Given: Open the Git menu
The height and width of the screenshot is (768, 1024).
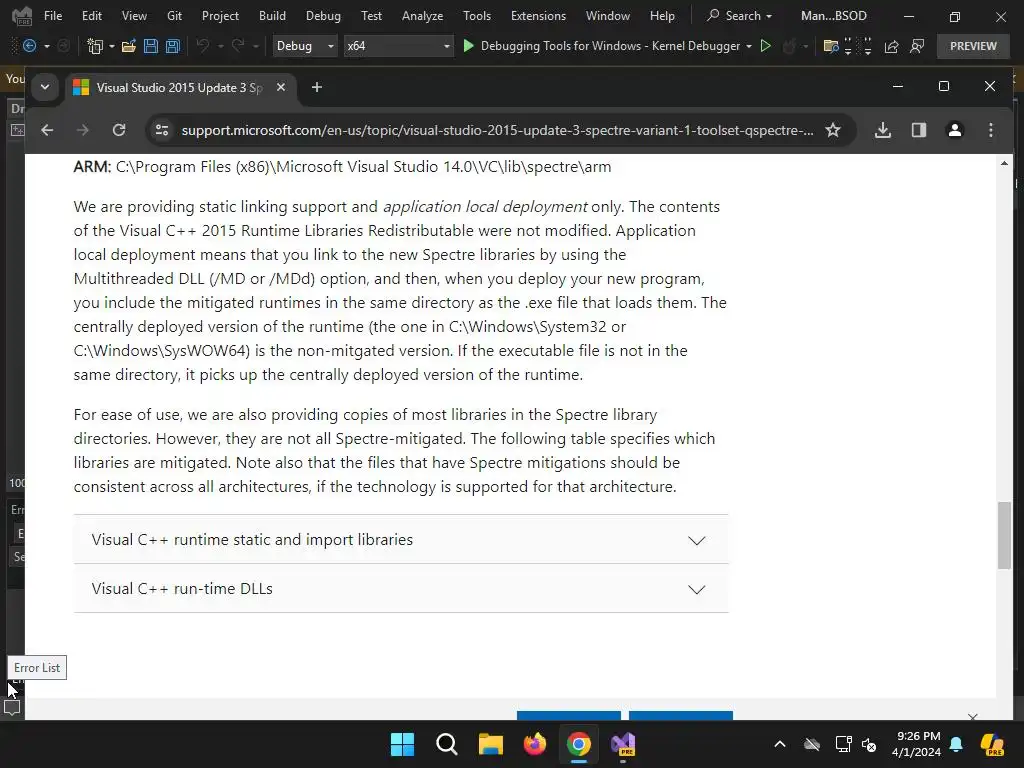Looking at the screenshot, I should (174, 15).
